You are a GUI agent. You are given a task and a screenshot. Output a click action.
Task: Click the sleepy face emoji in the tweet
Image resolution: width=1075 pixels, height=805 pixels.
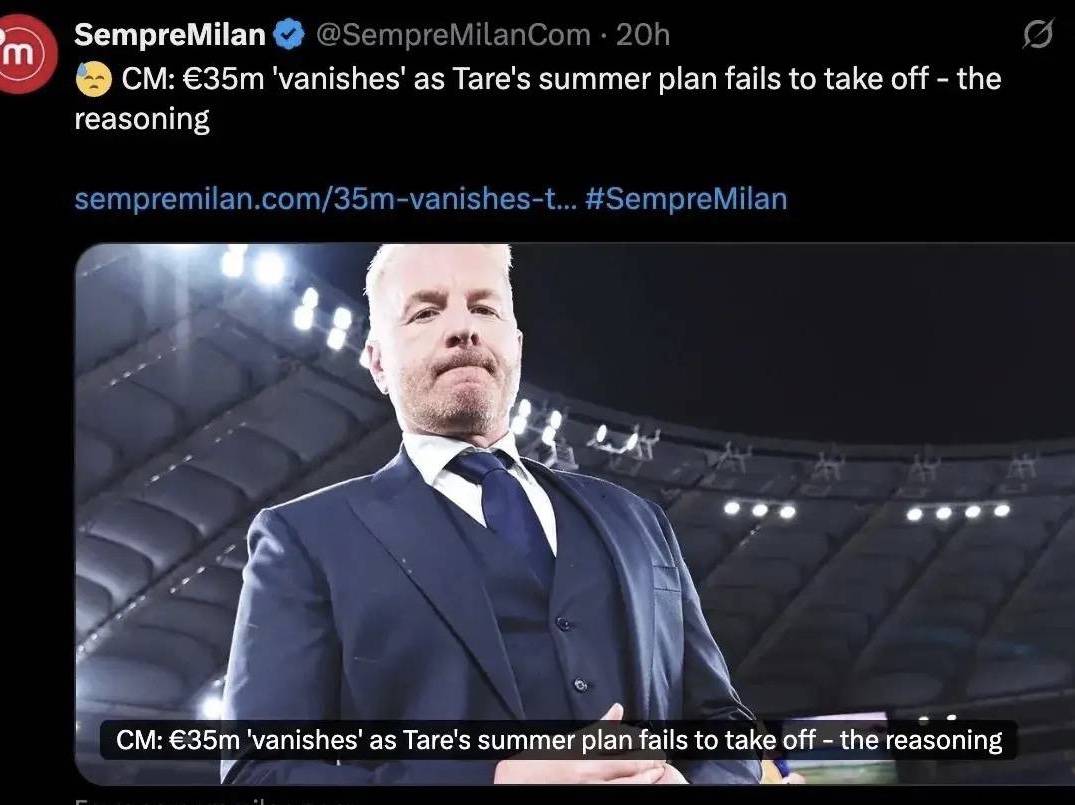tap(93, 79)
